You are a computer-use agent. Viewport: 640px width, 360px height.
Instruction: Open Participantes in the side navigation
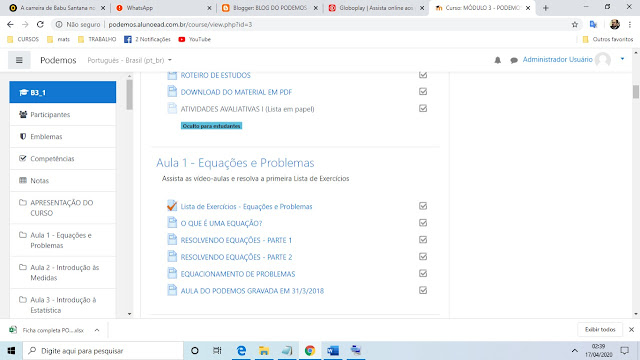coord(63,114)
